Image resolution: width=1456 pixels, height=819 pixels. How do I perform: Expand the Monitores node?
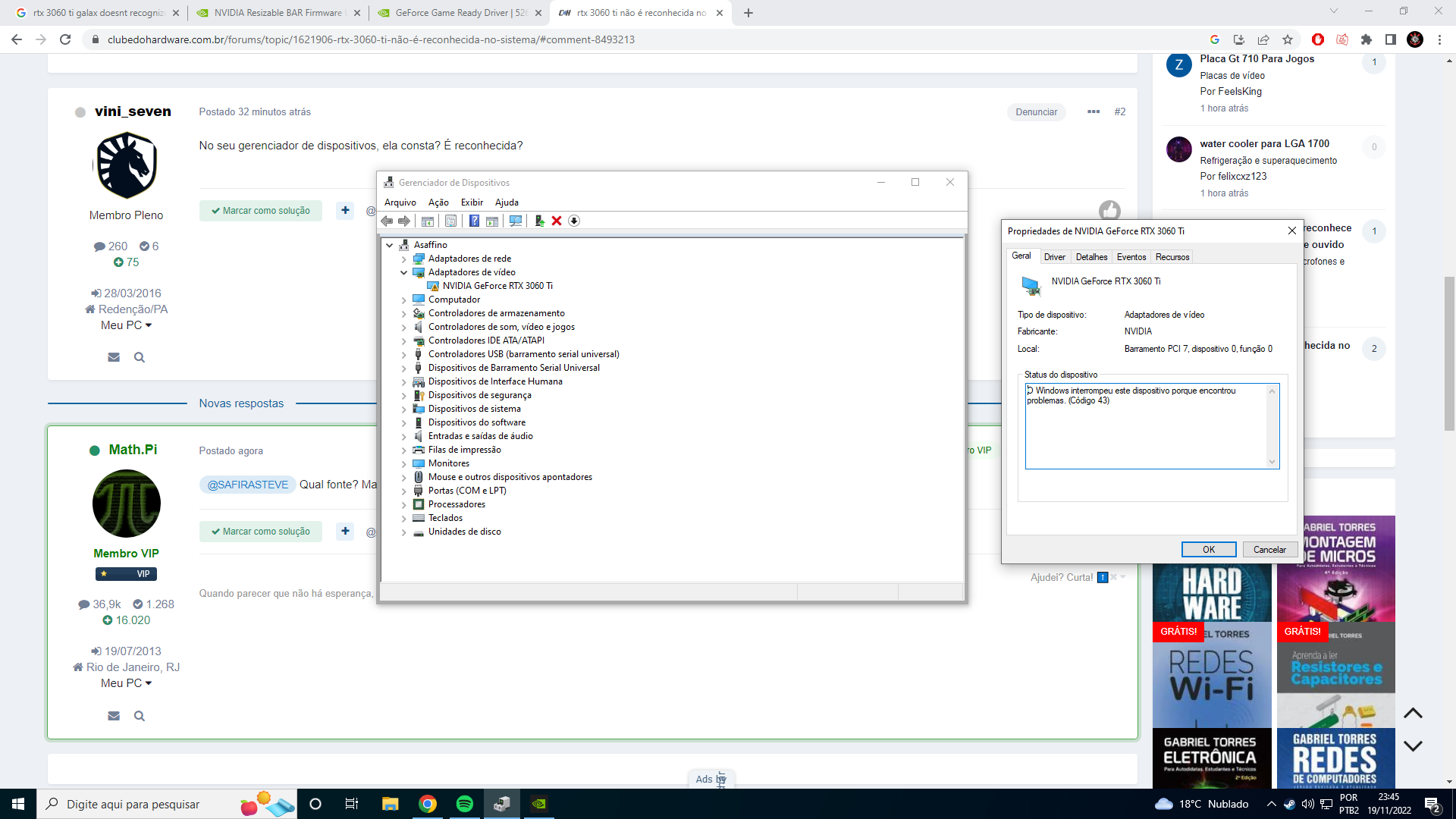coord(404,463)
